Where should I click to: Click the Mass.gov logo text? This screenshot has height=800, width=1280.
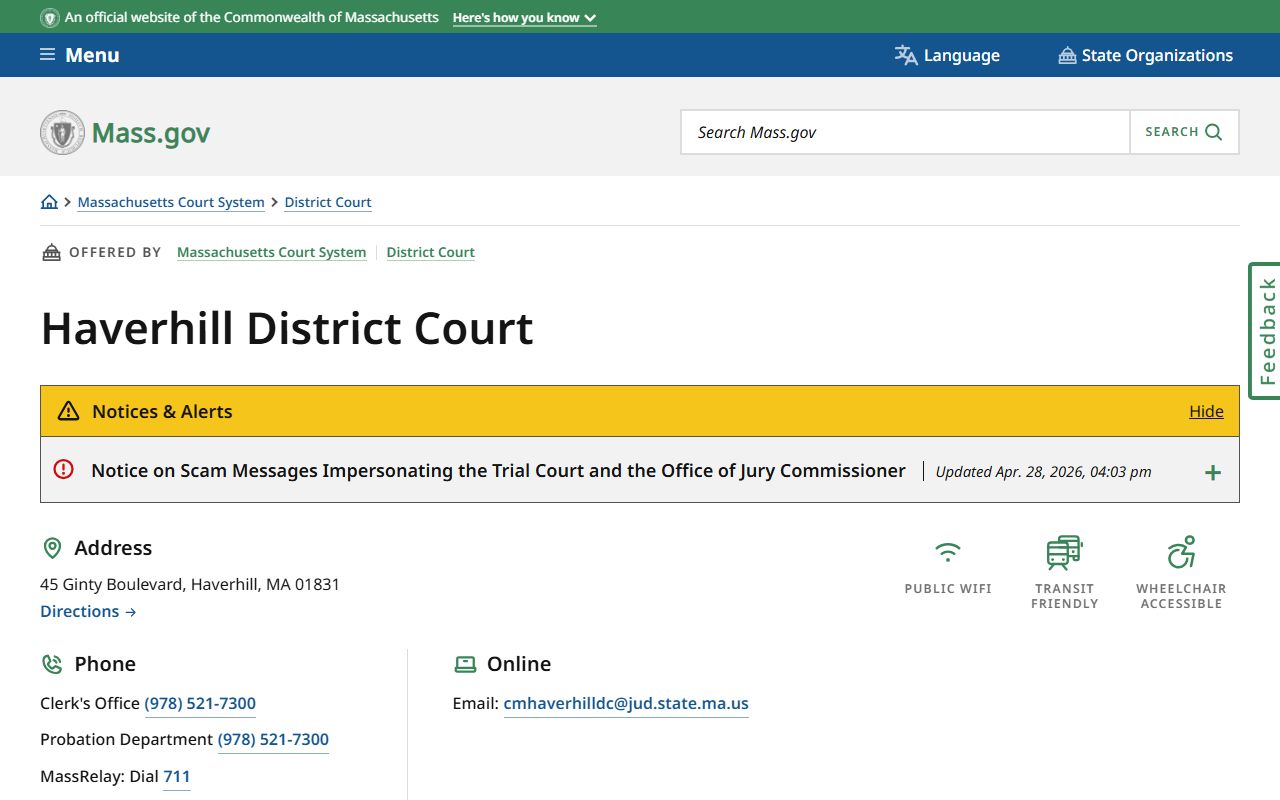pyautogui.click(x=151, y=133)
